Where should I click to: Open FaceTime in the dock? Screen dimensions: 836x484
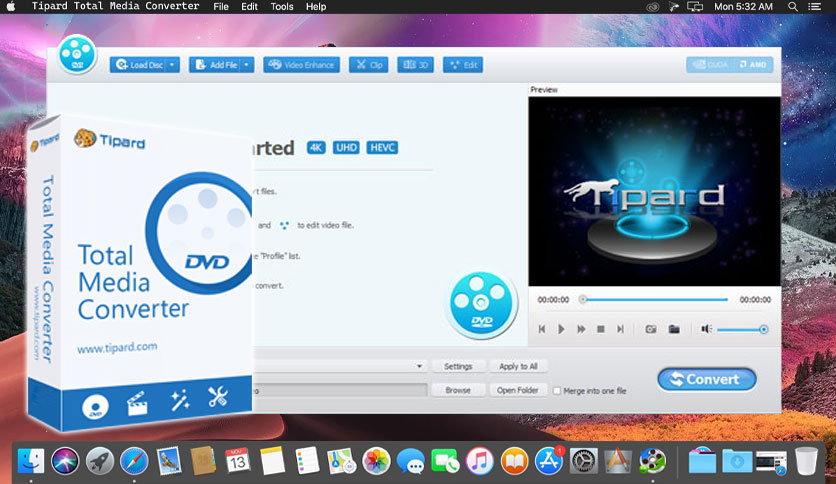(x=445, y=461)
